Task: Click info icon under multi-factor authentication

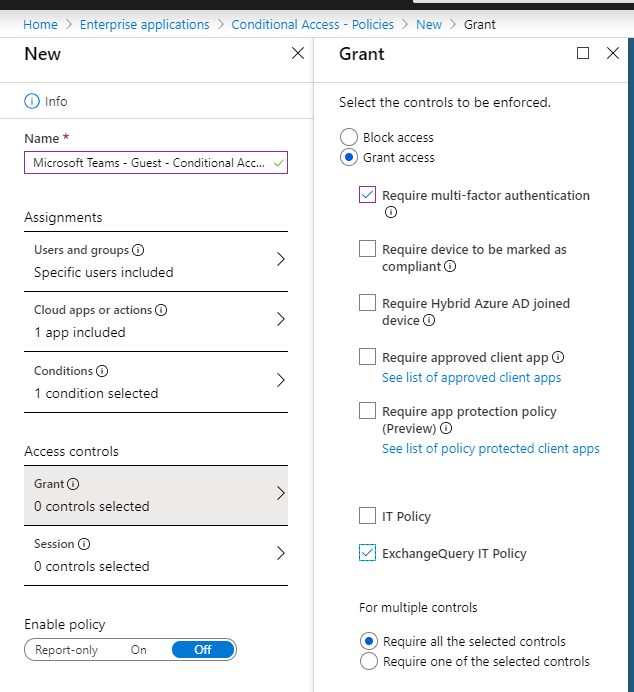Action: tap(390, 212)
